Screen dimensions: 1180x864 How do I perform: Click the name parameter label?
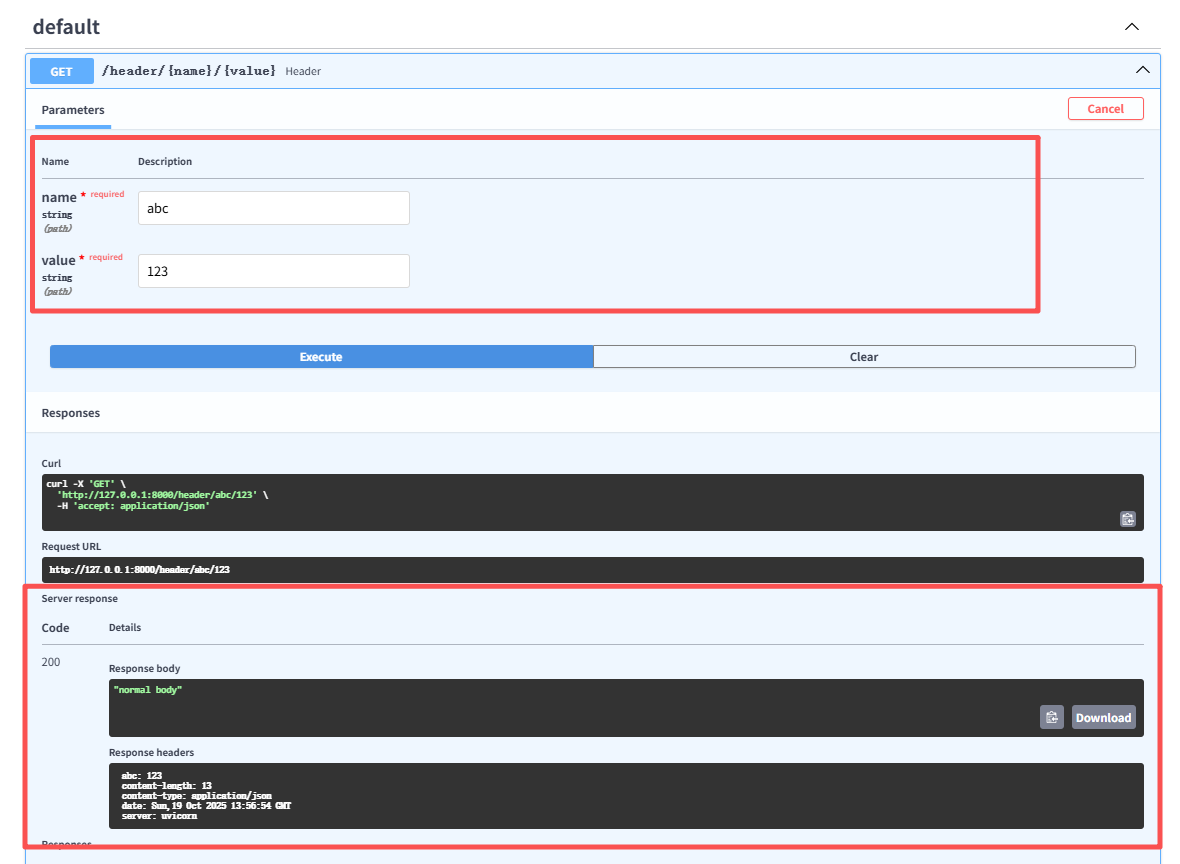(x=59, y=197)
